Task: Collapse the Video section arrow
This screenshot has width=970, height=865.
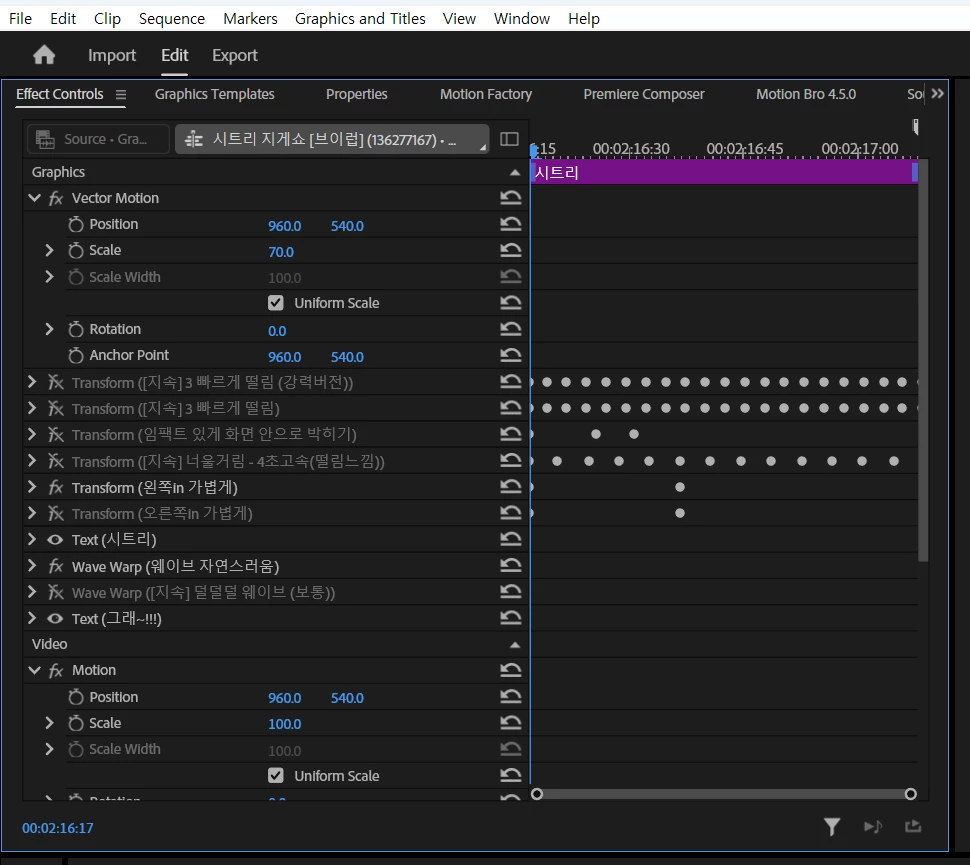Action: [x=515, y=645]
